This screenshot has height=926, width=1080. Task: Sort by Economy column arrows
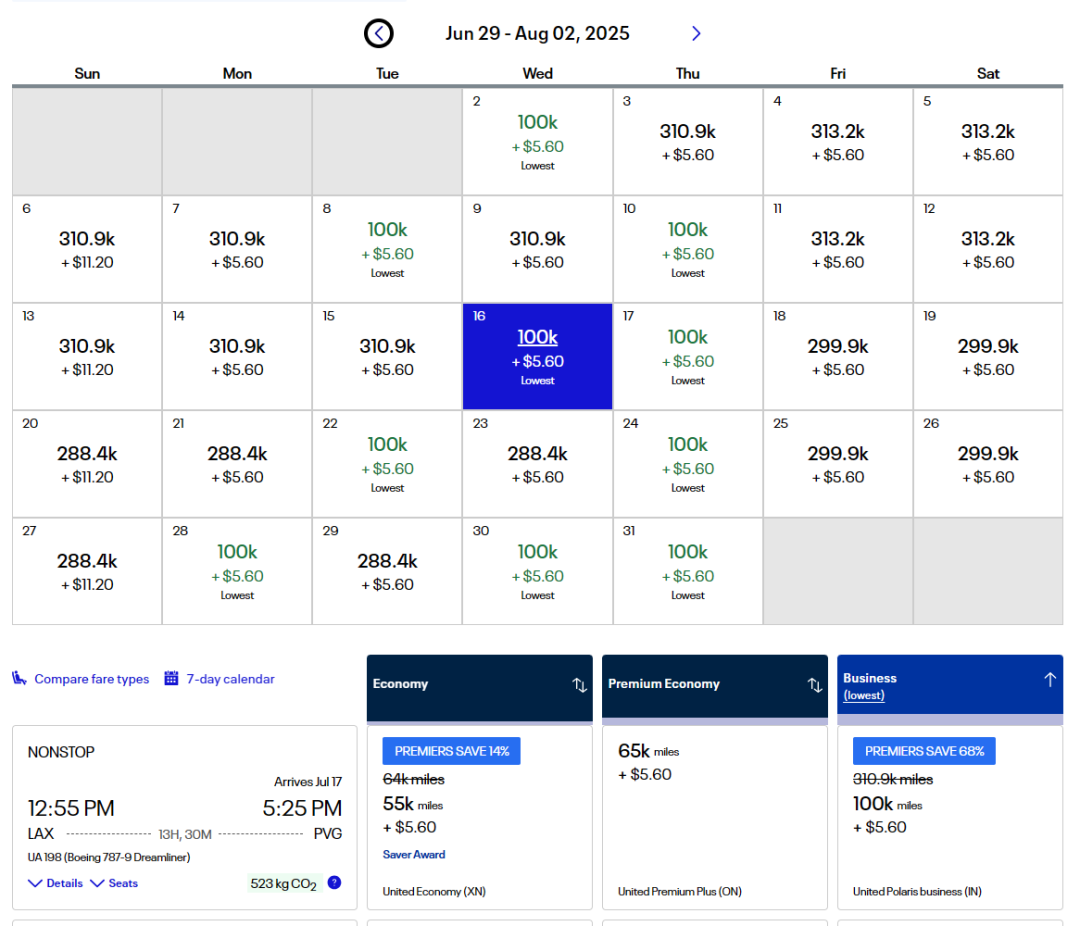(579, 685)
